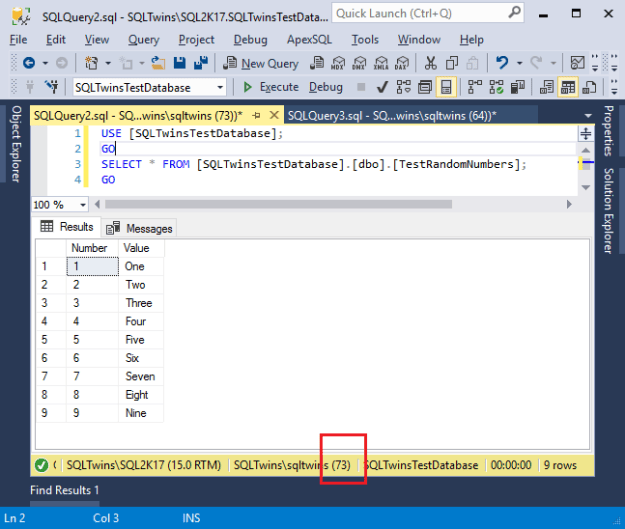Start an XMLA query via toolbar icon
This screenshot has width=625, height=529.
click(x=381, y=63)
